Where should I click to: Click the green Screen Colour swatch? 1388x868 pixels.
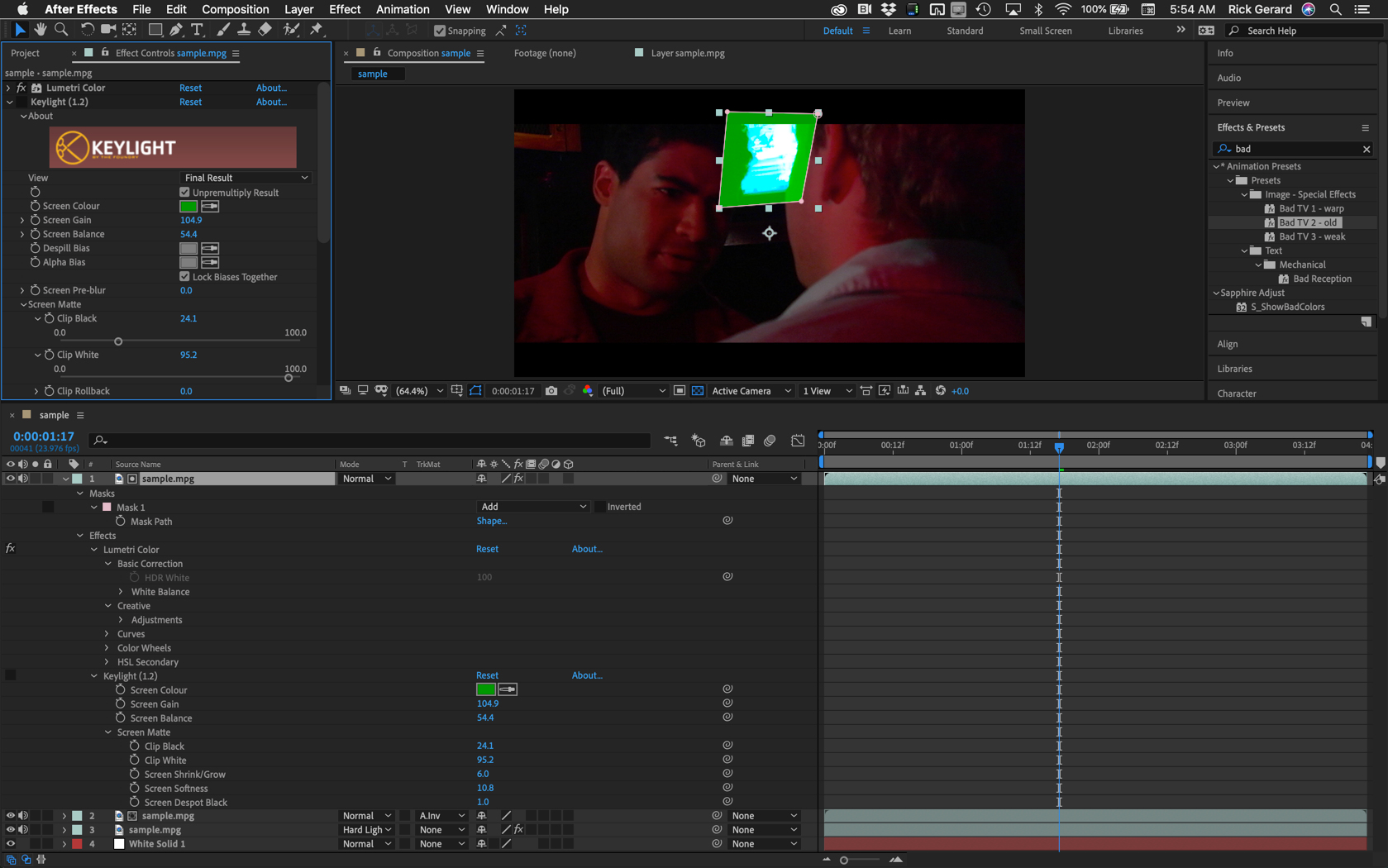click(x=188, y=206)
